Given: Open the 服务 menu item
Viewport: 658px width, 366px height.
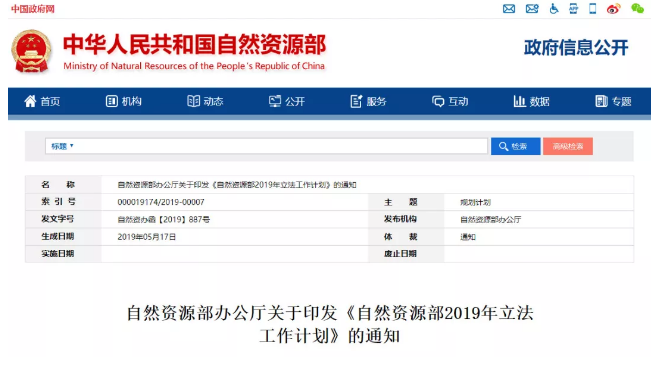Looking at the screenshot, I should coord(368,101).
